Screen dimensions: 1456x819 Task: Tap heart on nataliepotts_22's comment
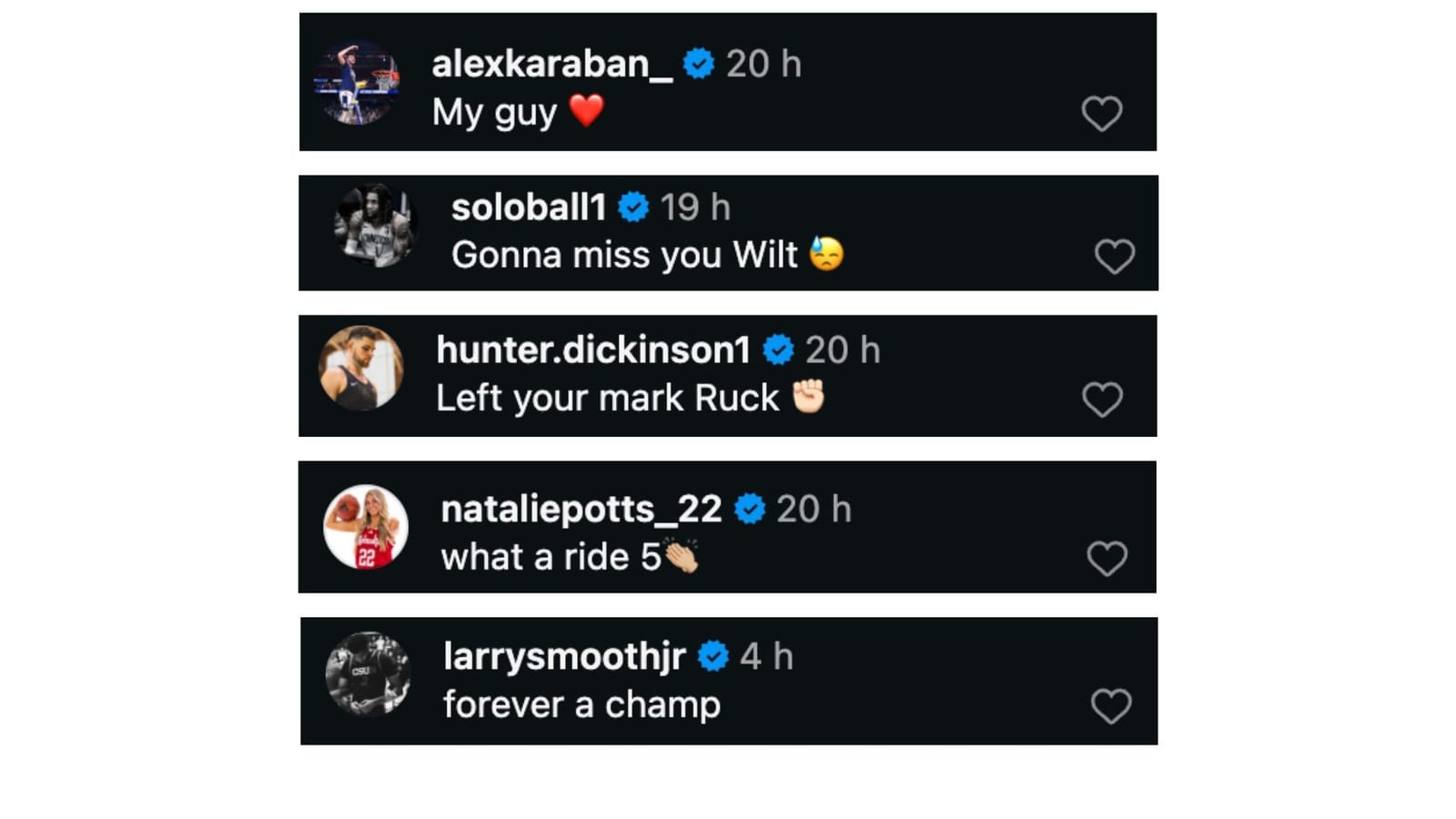point(1107,558)
